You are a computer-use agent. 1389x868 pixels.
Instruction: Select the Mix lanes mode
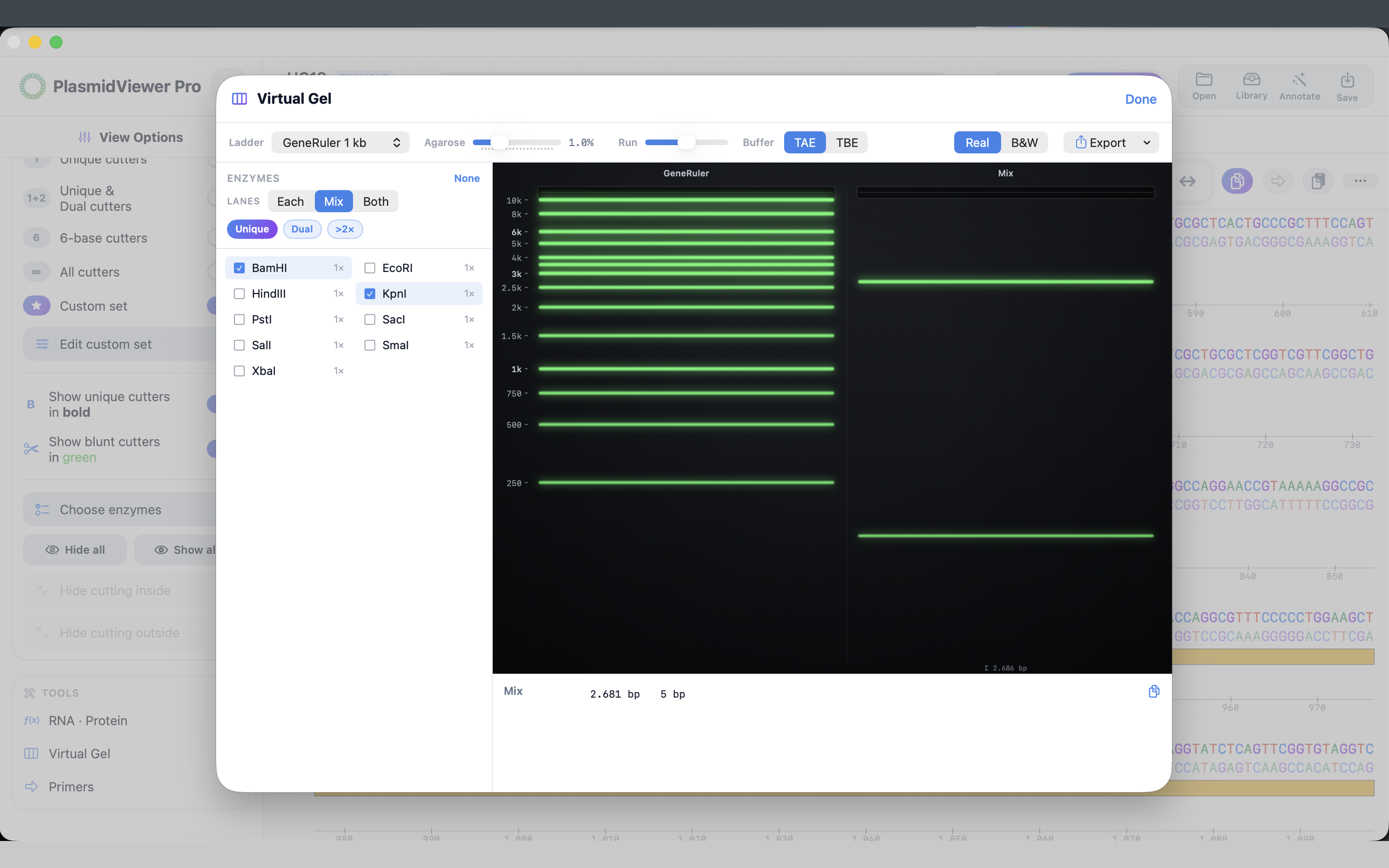click(x=333, y=202)
